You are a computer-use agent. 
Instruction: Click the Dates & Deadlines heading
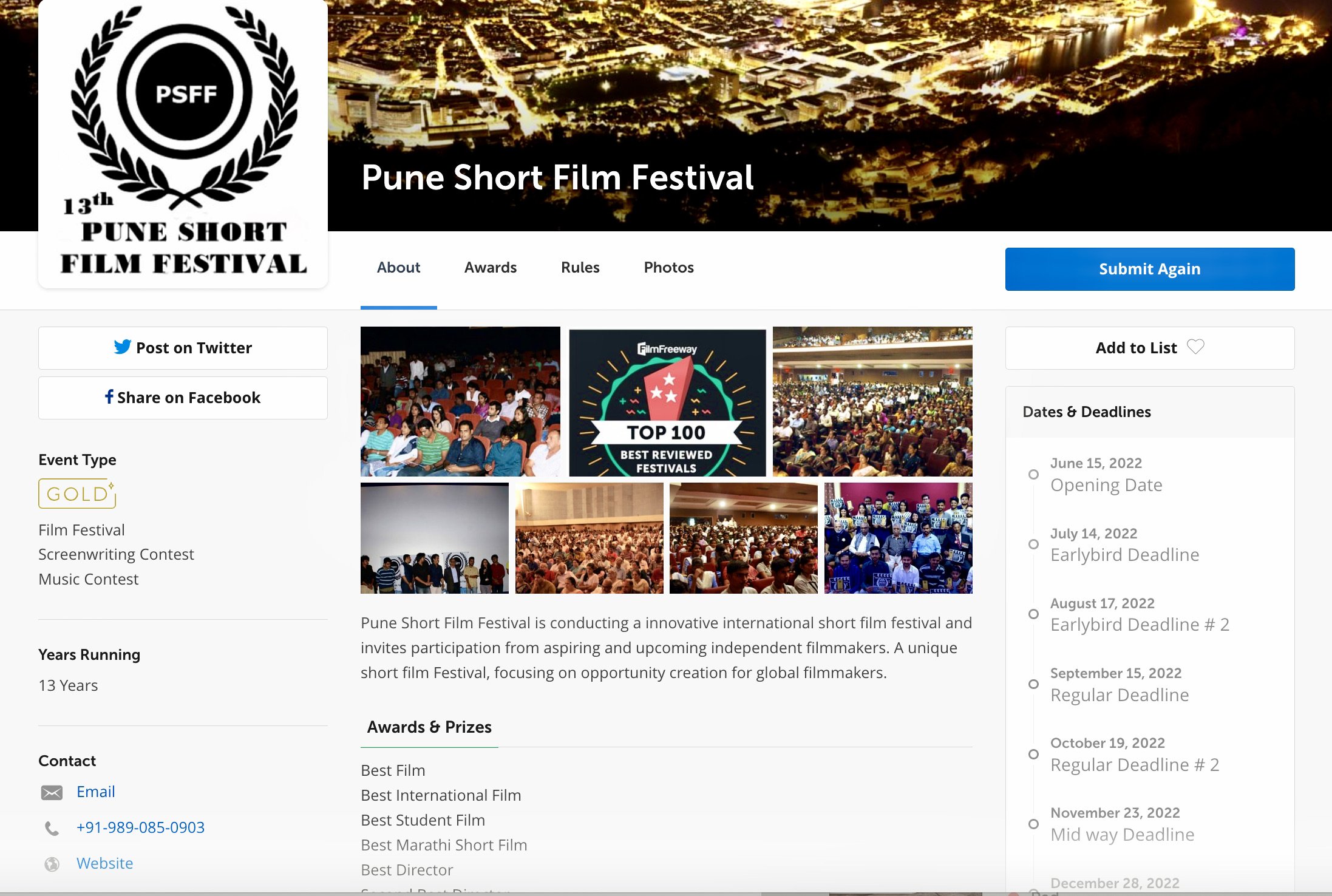(1087, 412)
